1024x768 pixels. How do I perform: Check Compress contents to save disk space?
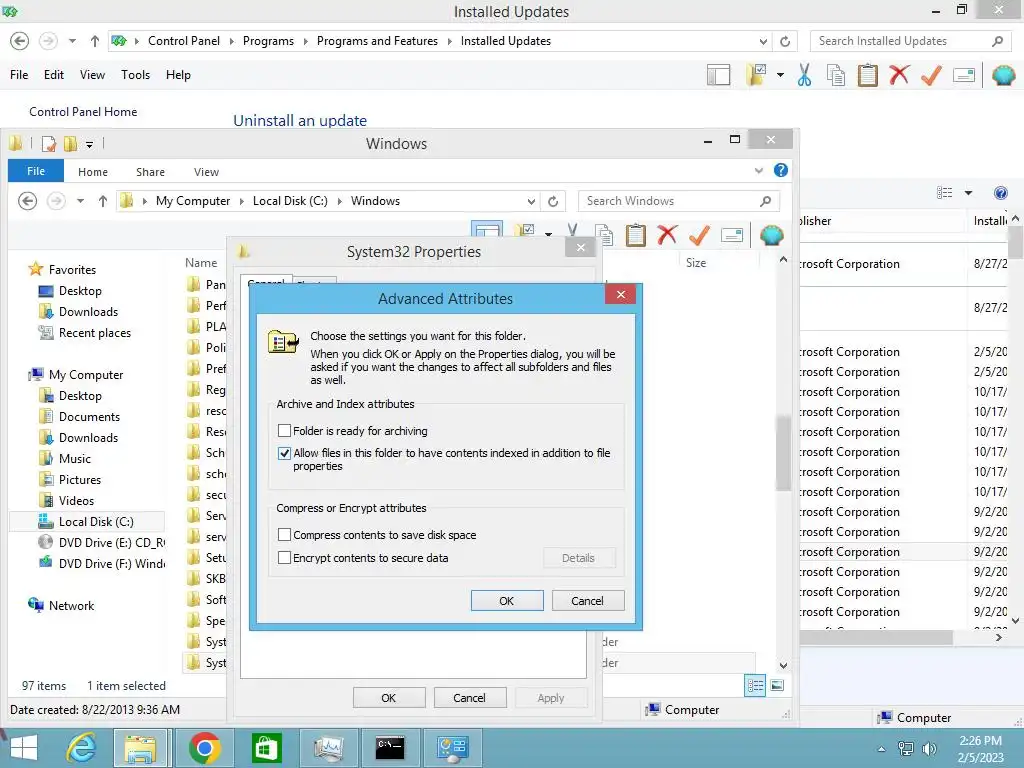pos(284,534)
